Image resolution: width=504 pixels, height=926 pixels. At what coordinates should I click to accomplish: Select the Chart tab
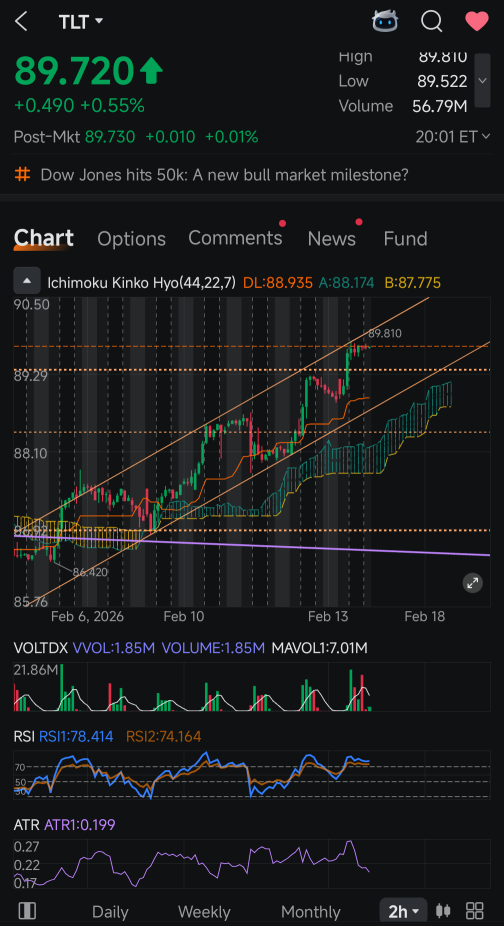(x=44, y=238)
